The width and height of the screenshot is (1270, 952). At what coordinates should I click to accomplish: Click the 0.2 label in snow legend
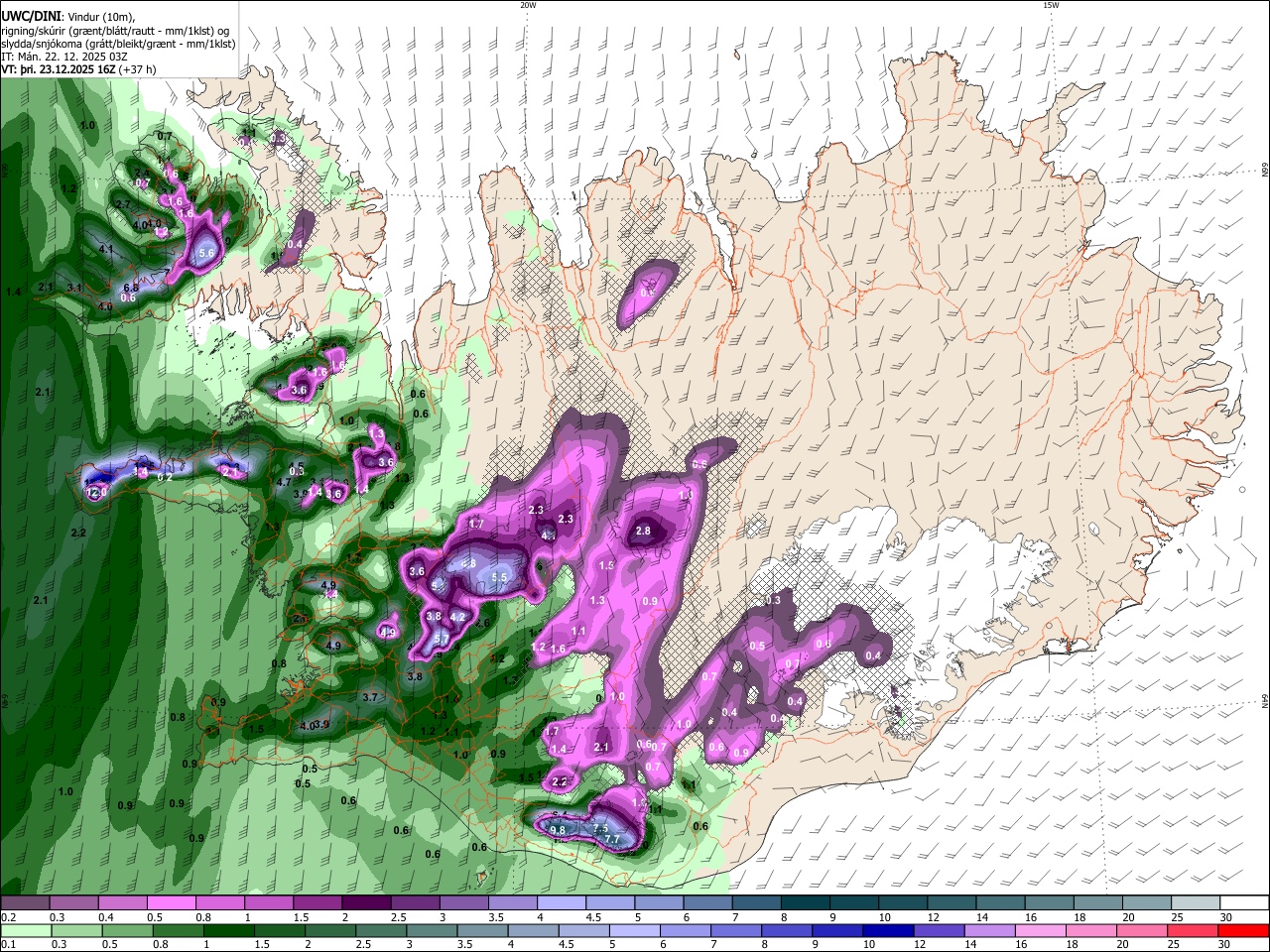tap(8, 917)
